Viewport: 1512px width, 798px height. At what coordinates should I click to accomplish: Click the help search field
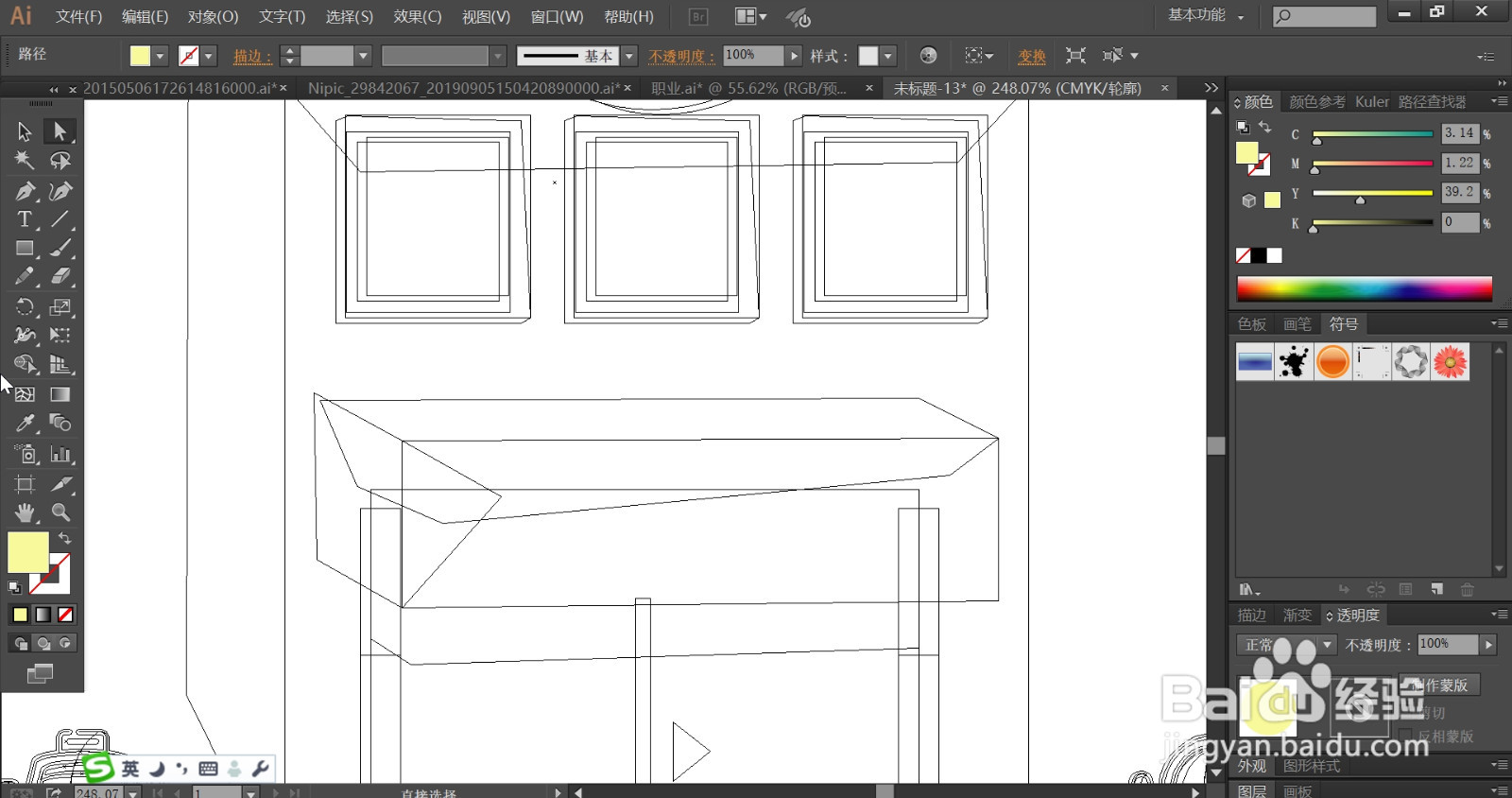1324,16
